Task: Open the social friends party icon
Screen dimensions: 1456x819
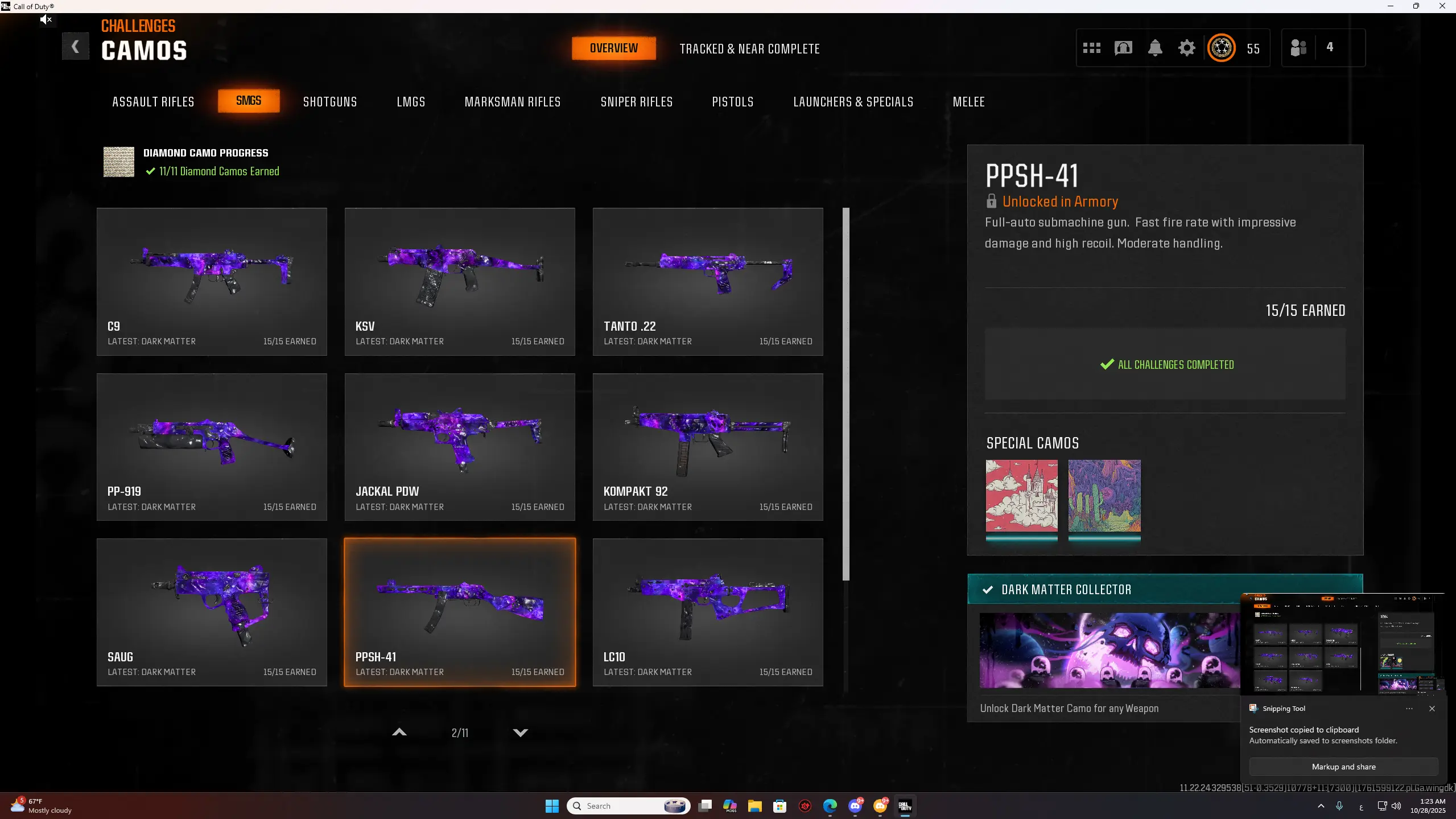Action: tap(1298, 47)
